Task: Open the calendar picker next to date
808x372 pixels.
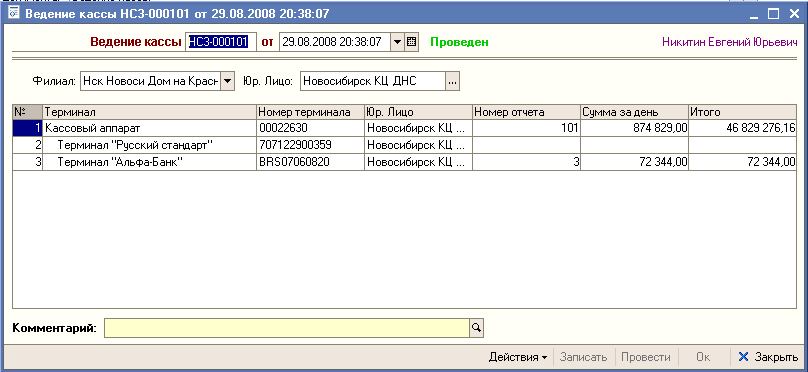Action: pos(411,42)
